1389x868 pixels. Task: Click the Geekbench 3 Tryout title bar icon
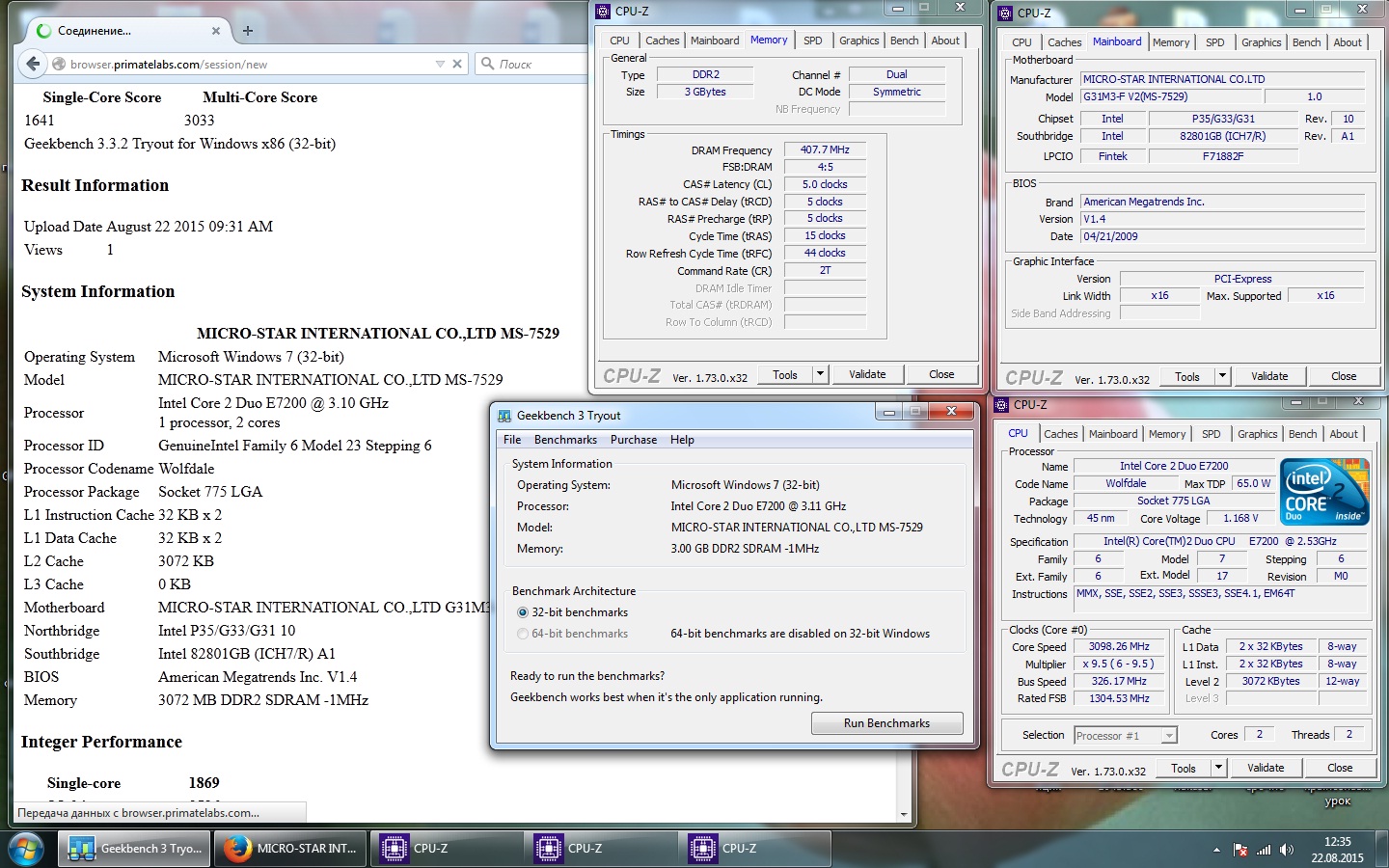(x=504, y=416)
